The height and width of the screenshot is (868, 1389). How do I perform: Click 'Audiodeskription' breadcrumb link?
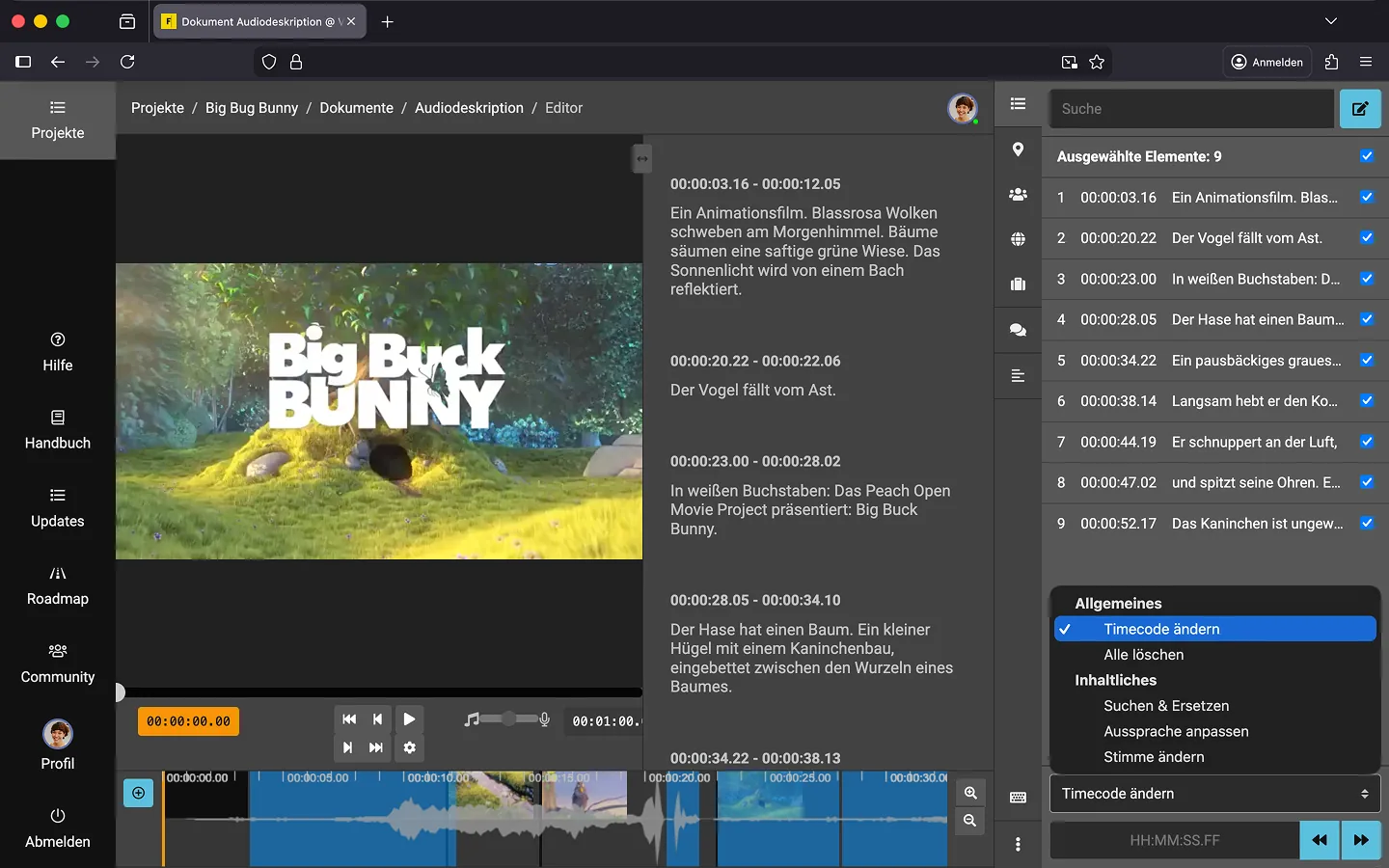click(x=469, y=108)
